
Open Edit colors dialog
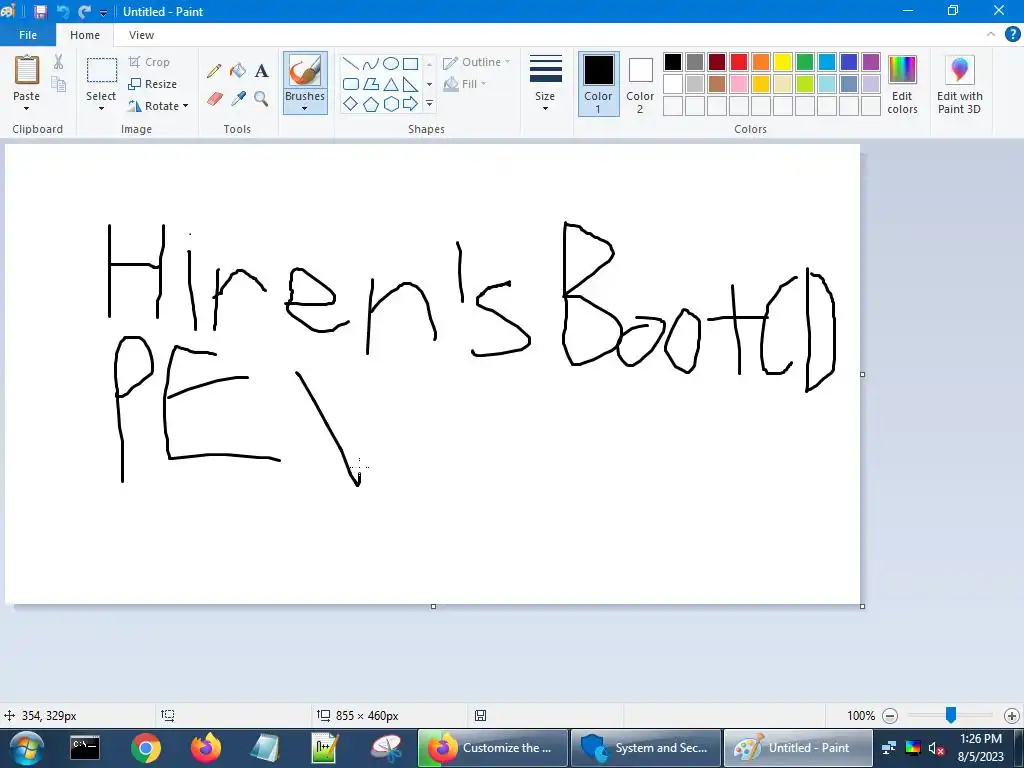tap(903, 85)
